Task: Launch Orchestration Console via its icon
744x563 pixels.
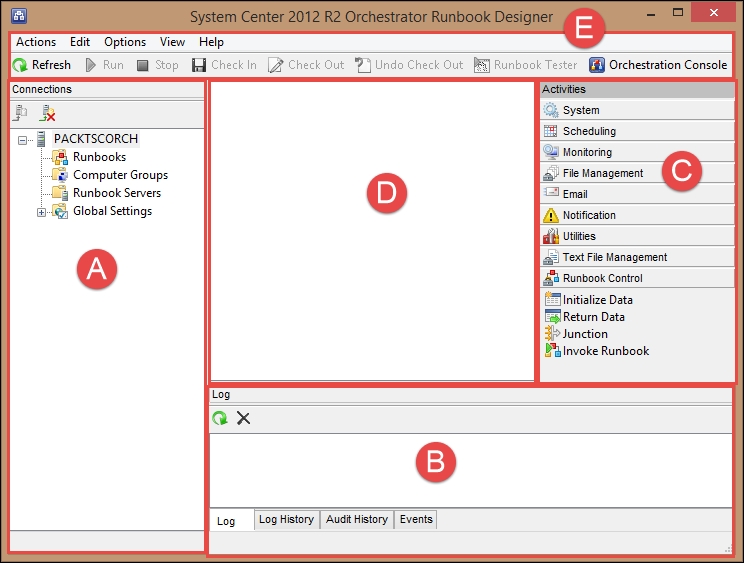Action: pos(597,65)
